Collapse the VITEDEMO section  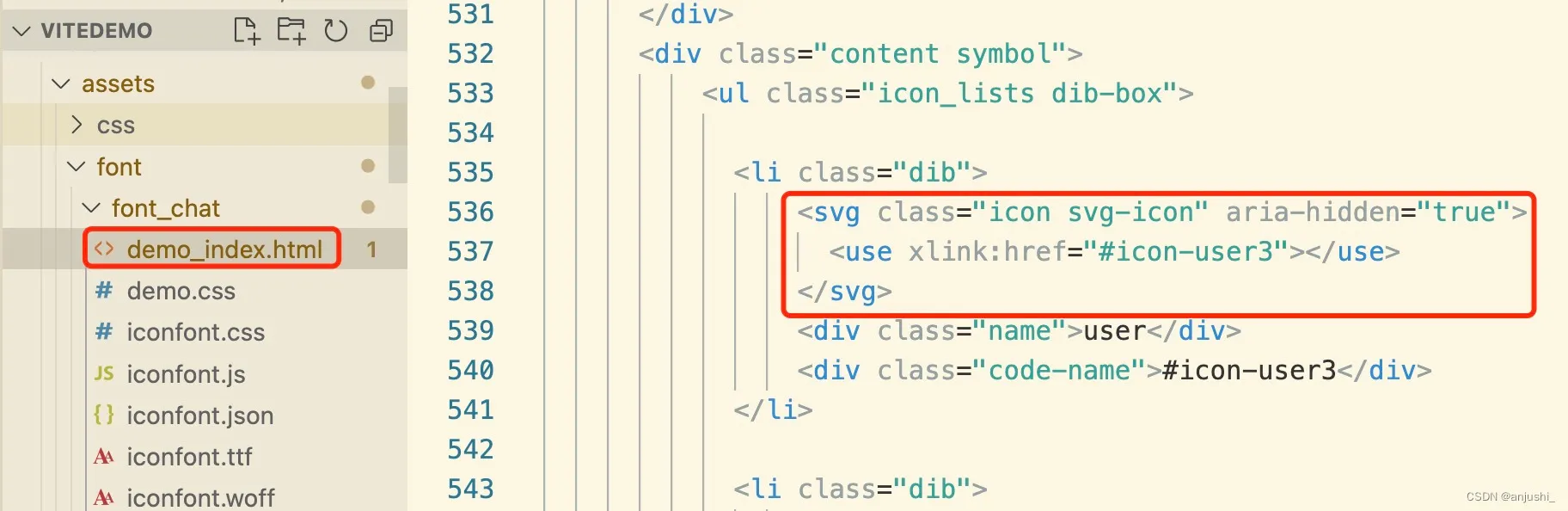[22, 31]
